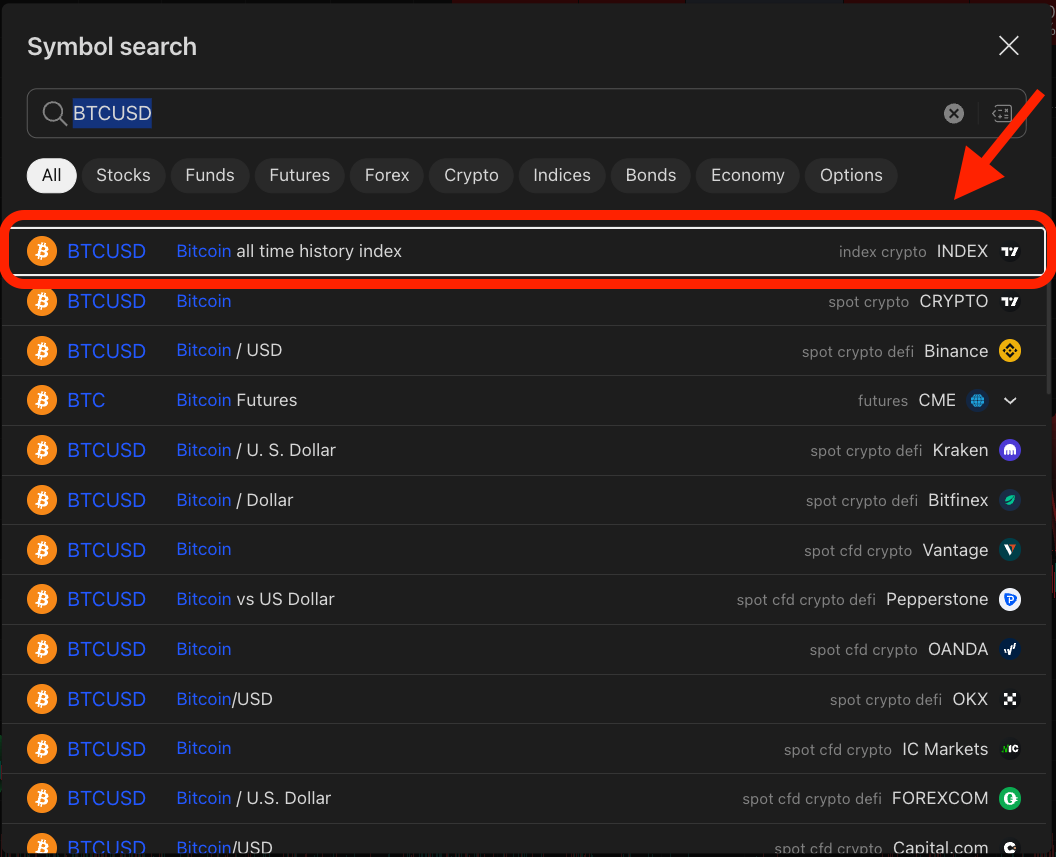Viewport: 1056px width, 857px height.
Task: Click Bitcoin icon in IC Markets row
Action: pos(42,749)
